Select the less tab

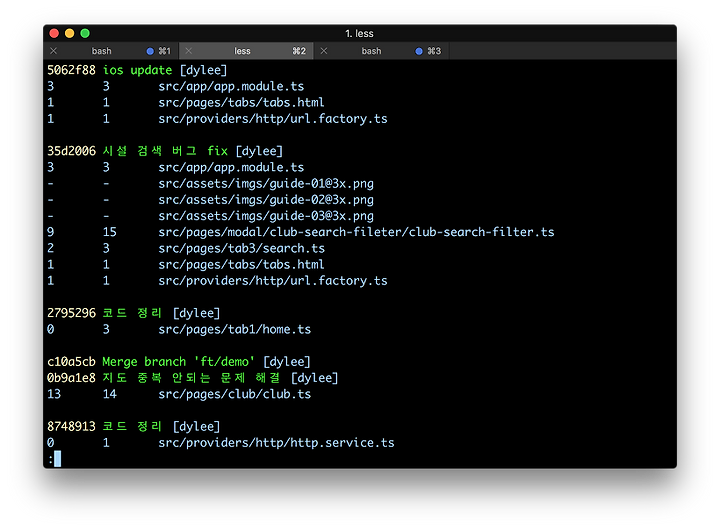tap(246, 51)
